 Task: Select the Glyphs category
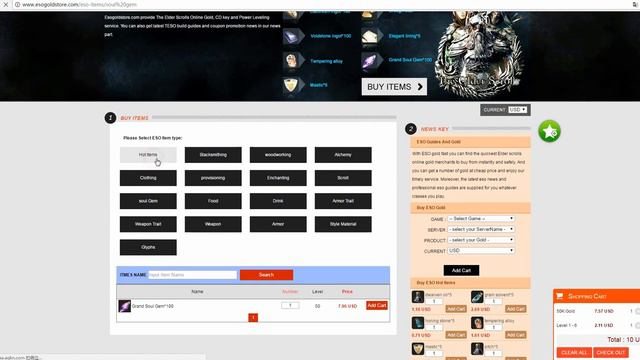[148, 247]
